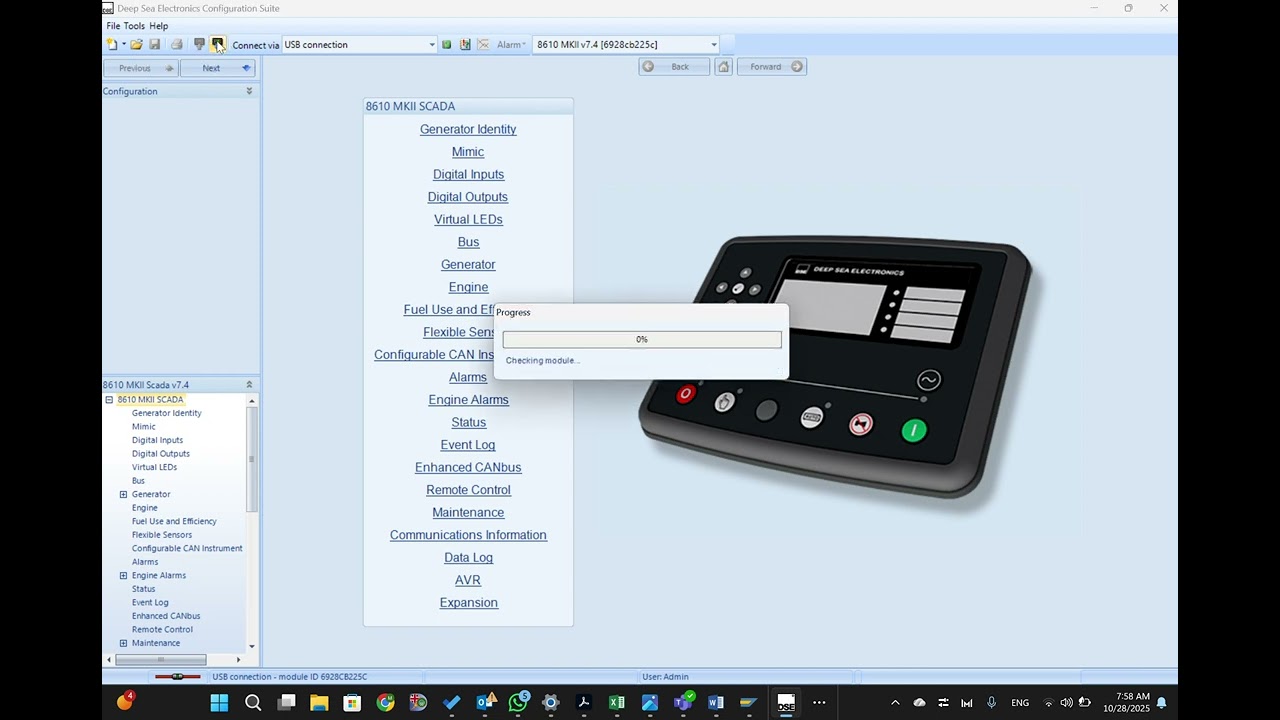Click the Home icon button
This screenshot has height=720, width=1280.
tap(724, 67)
